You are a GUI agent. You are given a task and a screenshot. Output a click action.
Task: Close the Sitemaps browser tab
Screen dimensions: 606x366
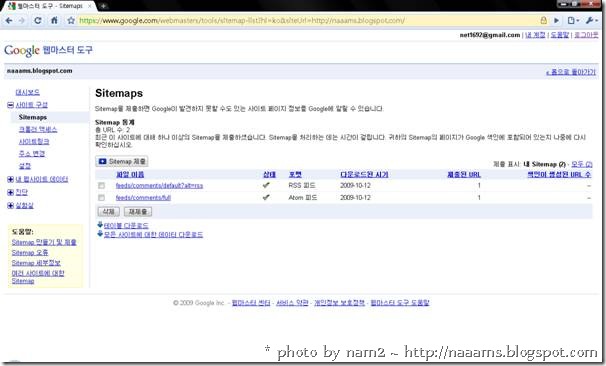[90, 6]
